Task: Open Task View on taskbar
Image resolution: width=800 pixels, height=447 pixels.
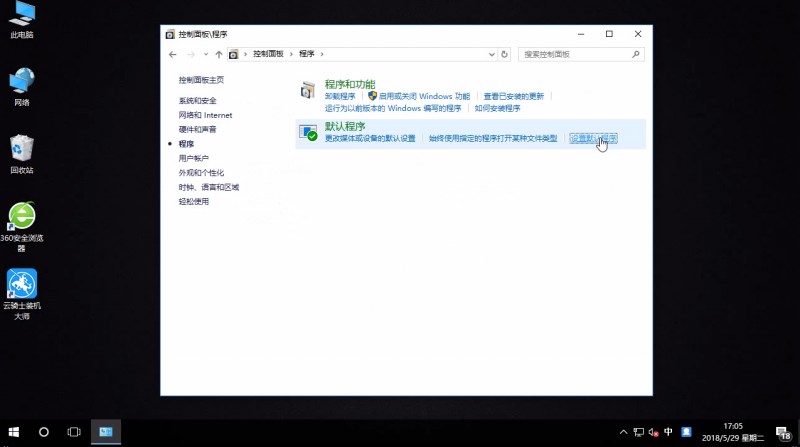Action: click(x=74, y=432)
